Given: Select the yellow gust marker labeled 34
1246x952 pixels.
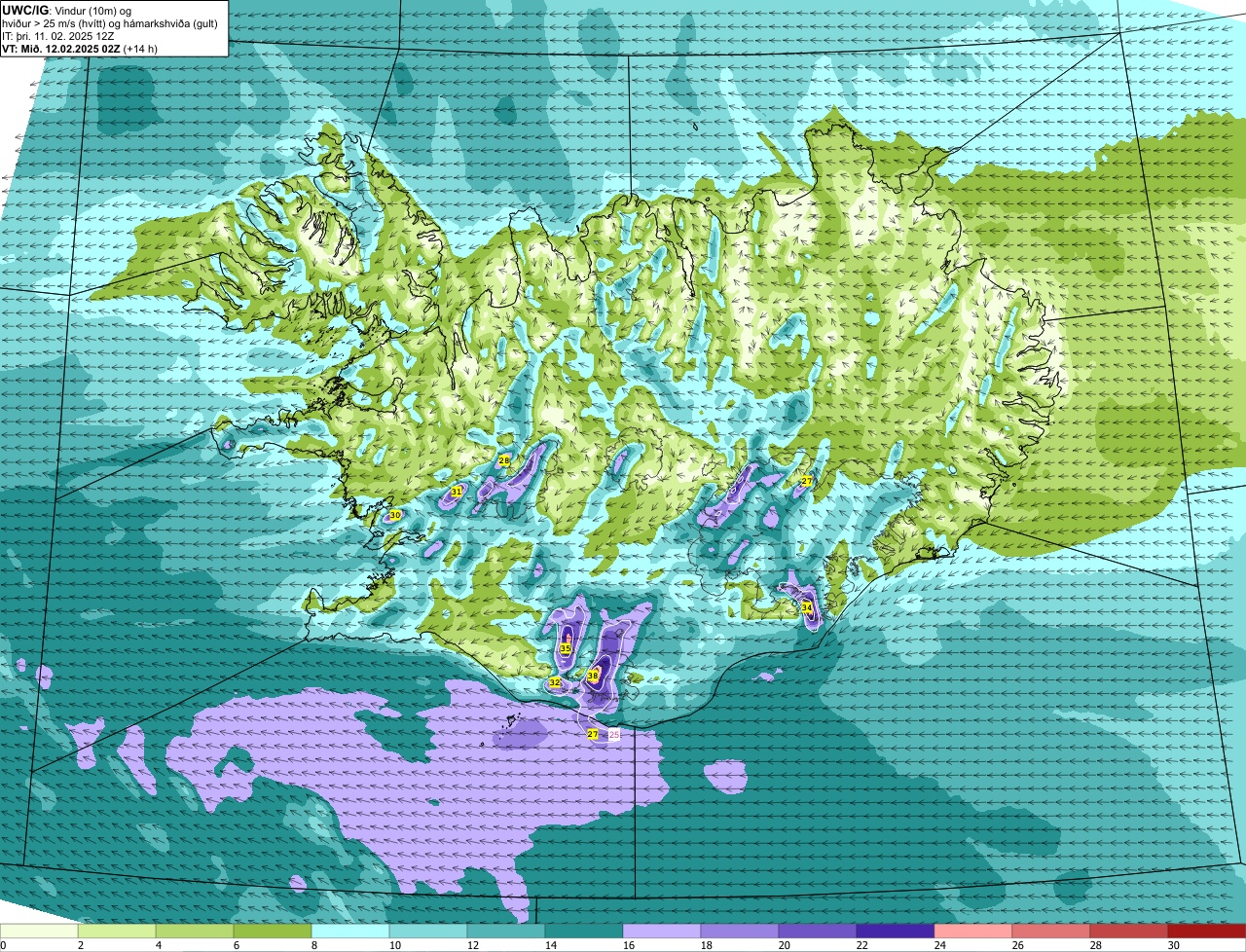Looking at the screenshot, I should coord(807,607).
